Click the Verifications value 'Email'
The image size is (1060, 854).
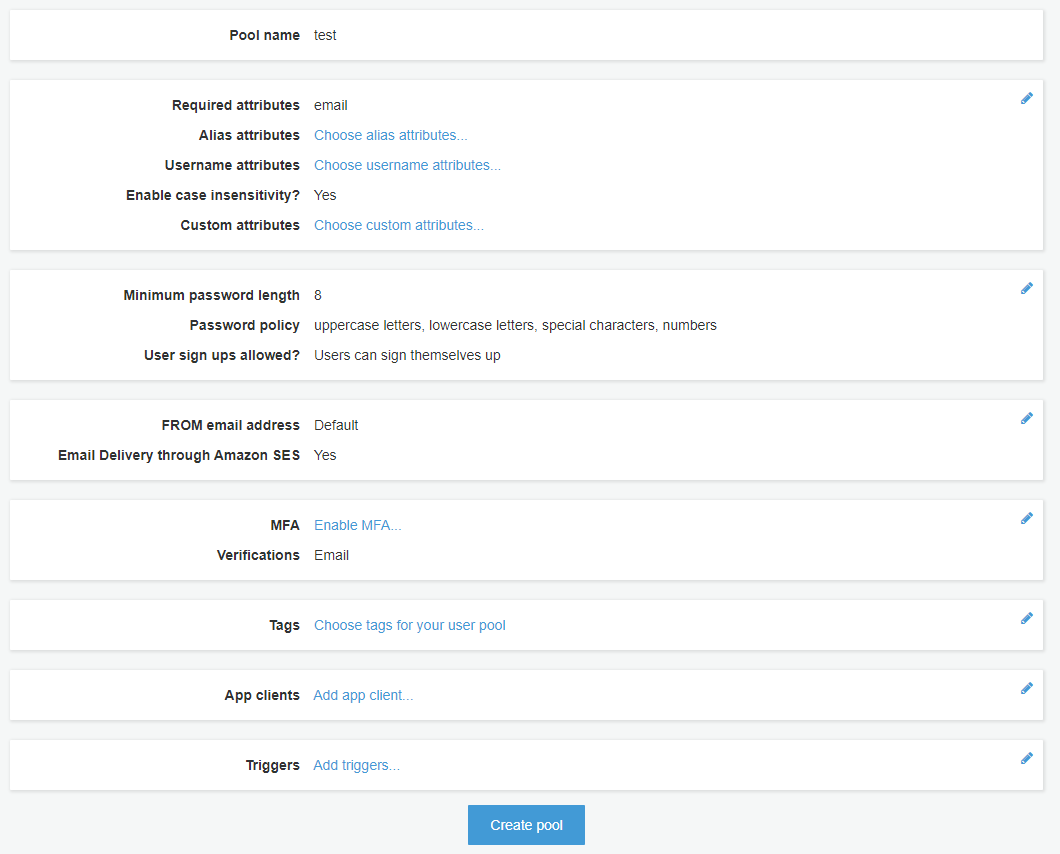[x=331, y=555]
